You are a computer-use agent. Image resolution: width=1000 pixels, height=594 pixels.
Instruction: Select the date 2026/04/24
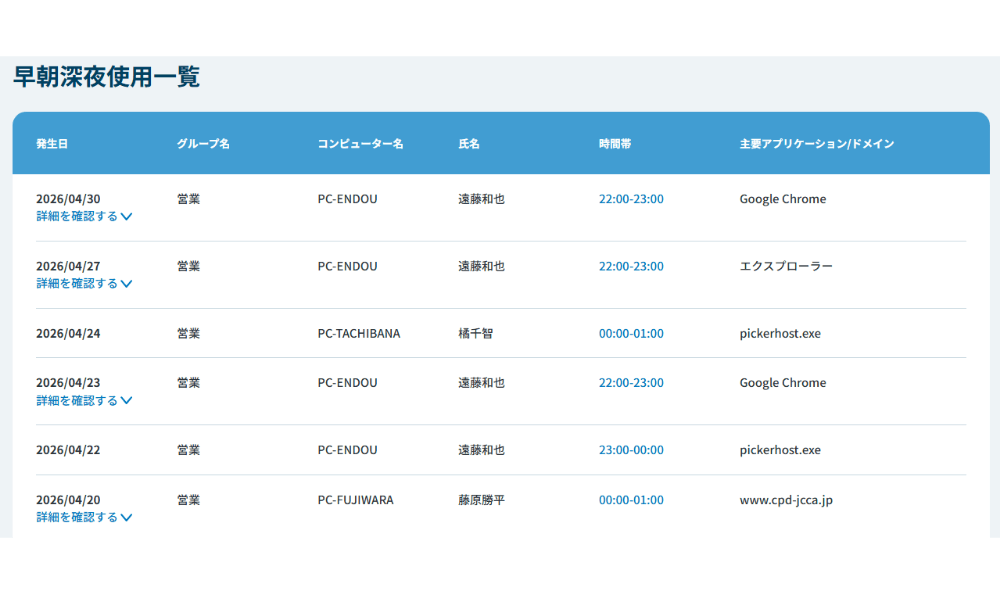68,334
